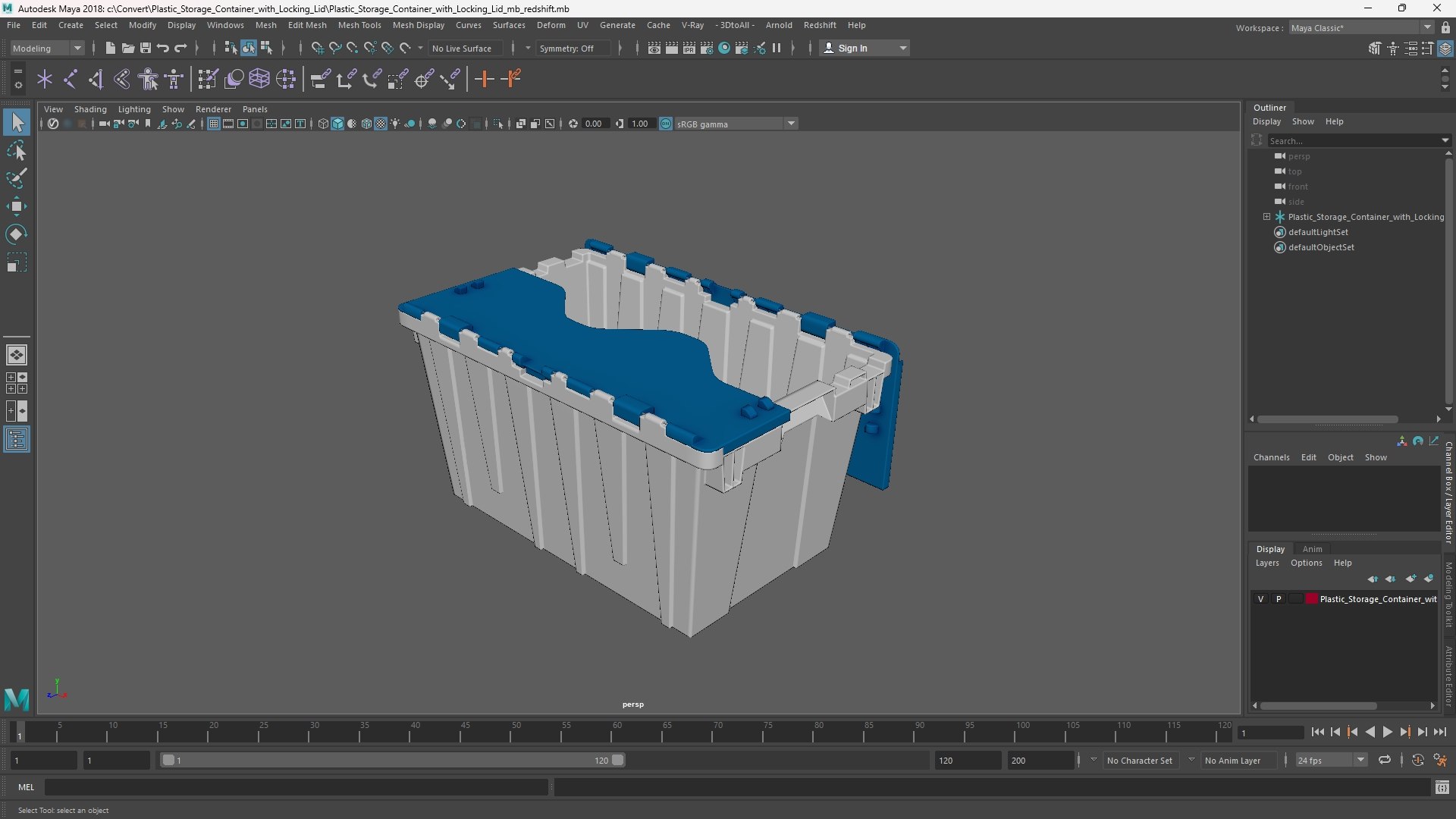Click the play forward button

(x=1387, y=732)
